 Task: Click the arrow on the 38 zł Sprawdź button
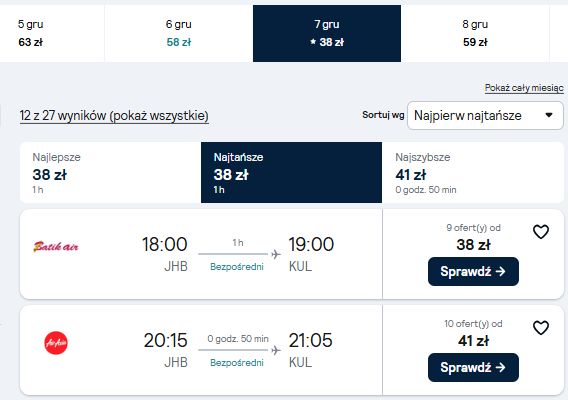pyautogui.click(x=501, y=271)
